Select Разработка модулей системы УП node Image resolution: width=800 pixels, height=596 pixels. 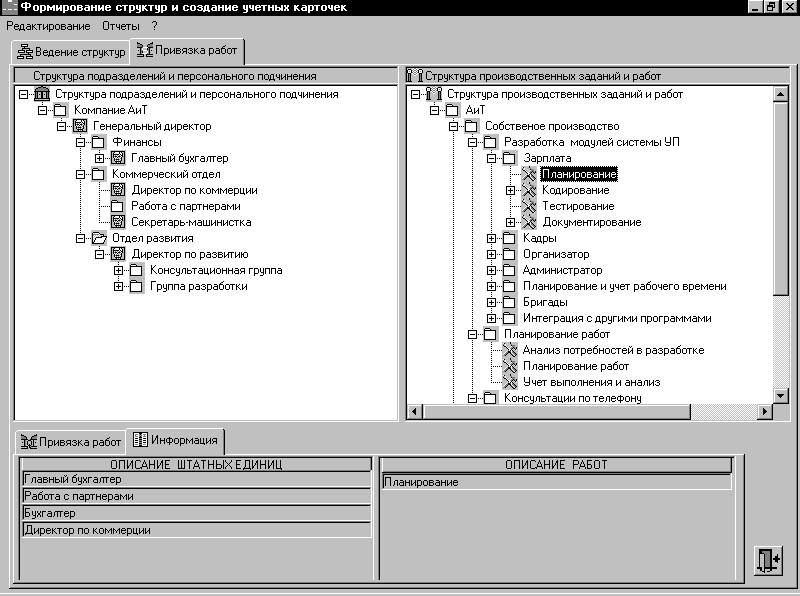pyautogui.click(x=592, y=142)
